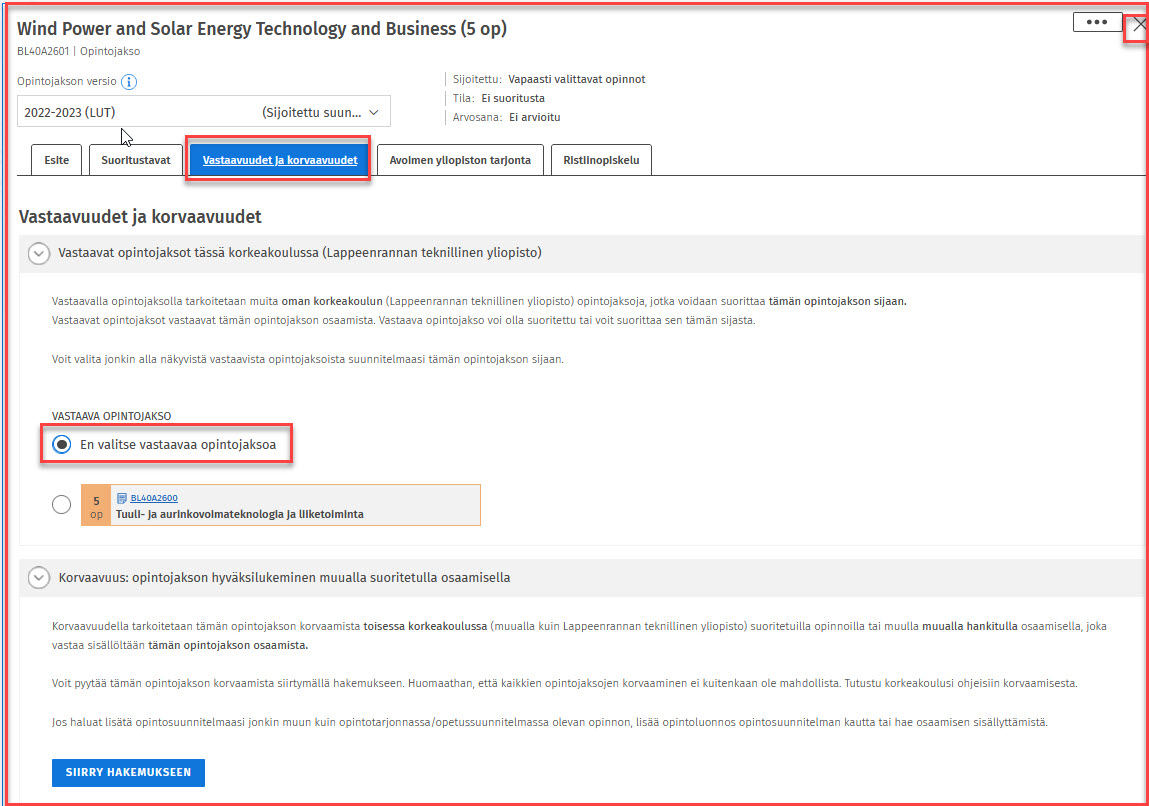1149x806 pixels.
Task: Open the Ristiinopiskelu tab
Action: pos(600,160)
